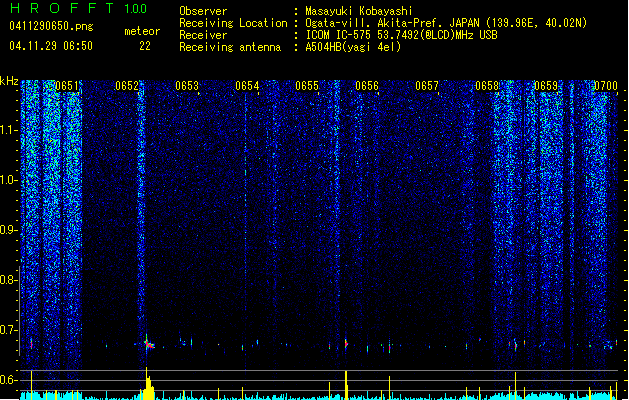Click the HROFFT title text
The width and height of the screenshot is (629, 400).
coord(63,8)
